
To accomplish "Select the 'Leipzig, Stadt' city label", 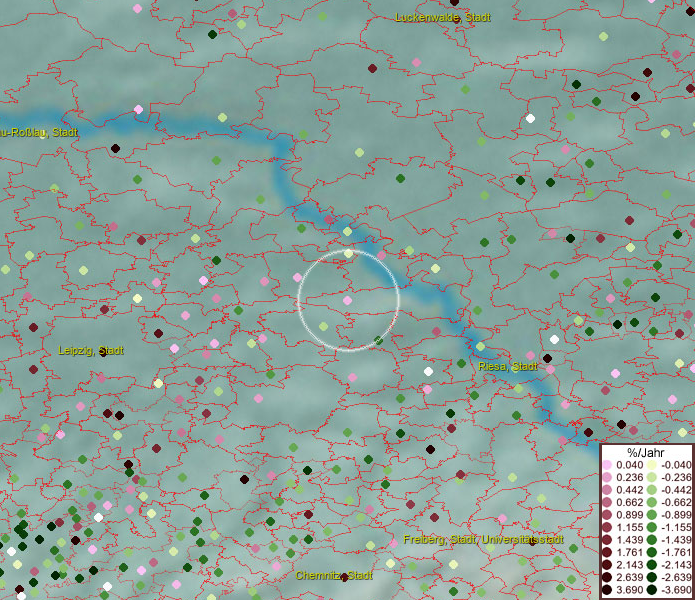I will [x=91, y=351].
